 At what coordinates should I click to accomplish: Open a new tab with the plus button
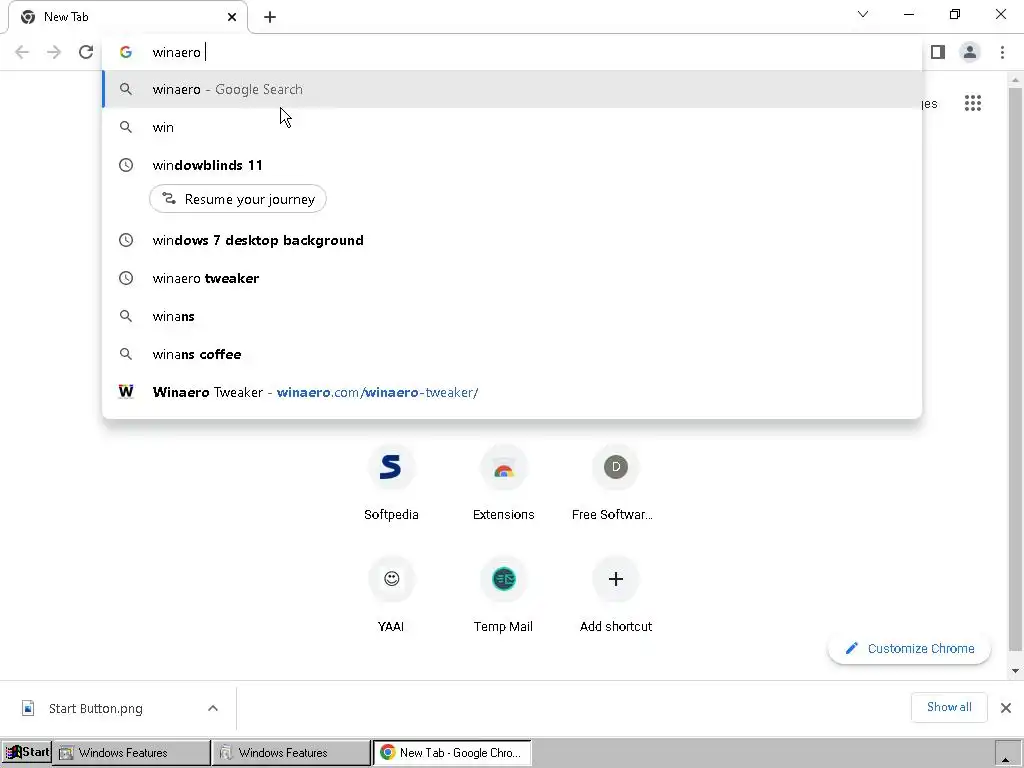click(x=270, y=18)
